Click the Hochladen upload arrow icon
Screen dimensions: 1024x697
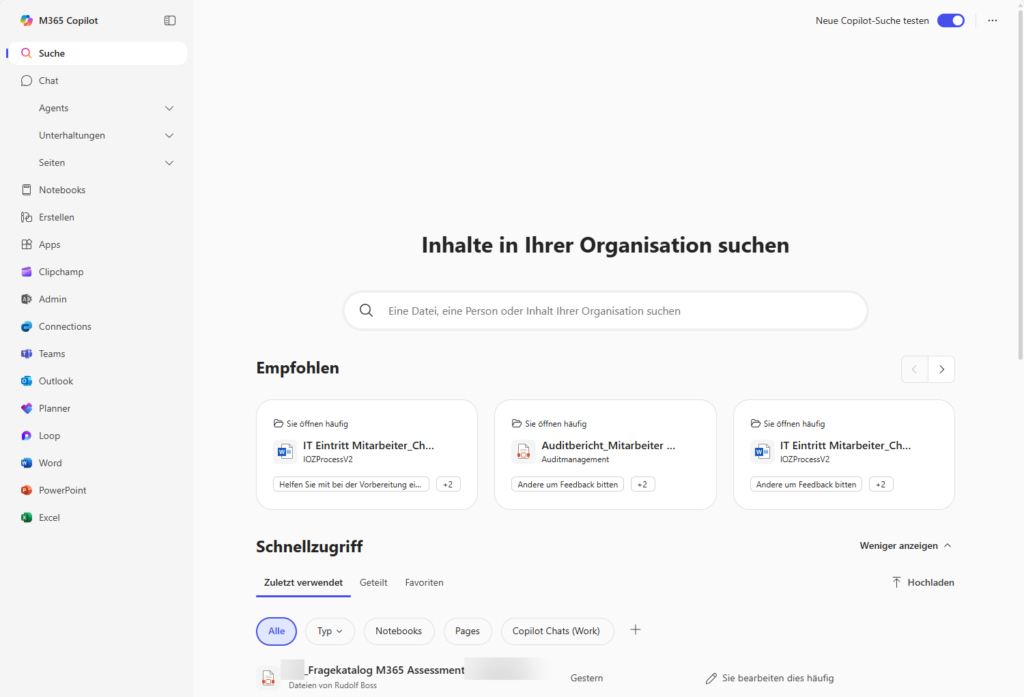coord(897,582)
